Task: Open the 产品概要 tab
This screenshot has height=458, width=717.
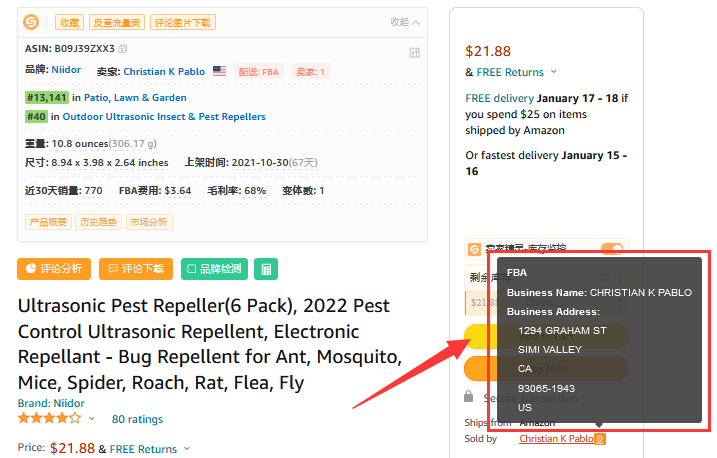Action: pos(48,222)
